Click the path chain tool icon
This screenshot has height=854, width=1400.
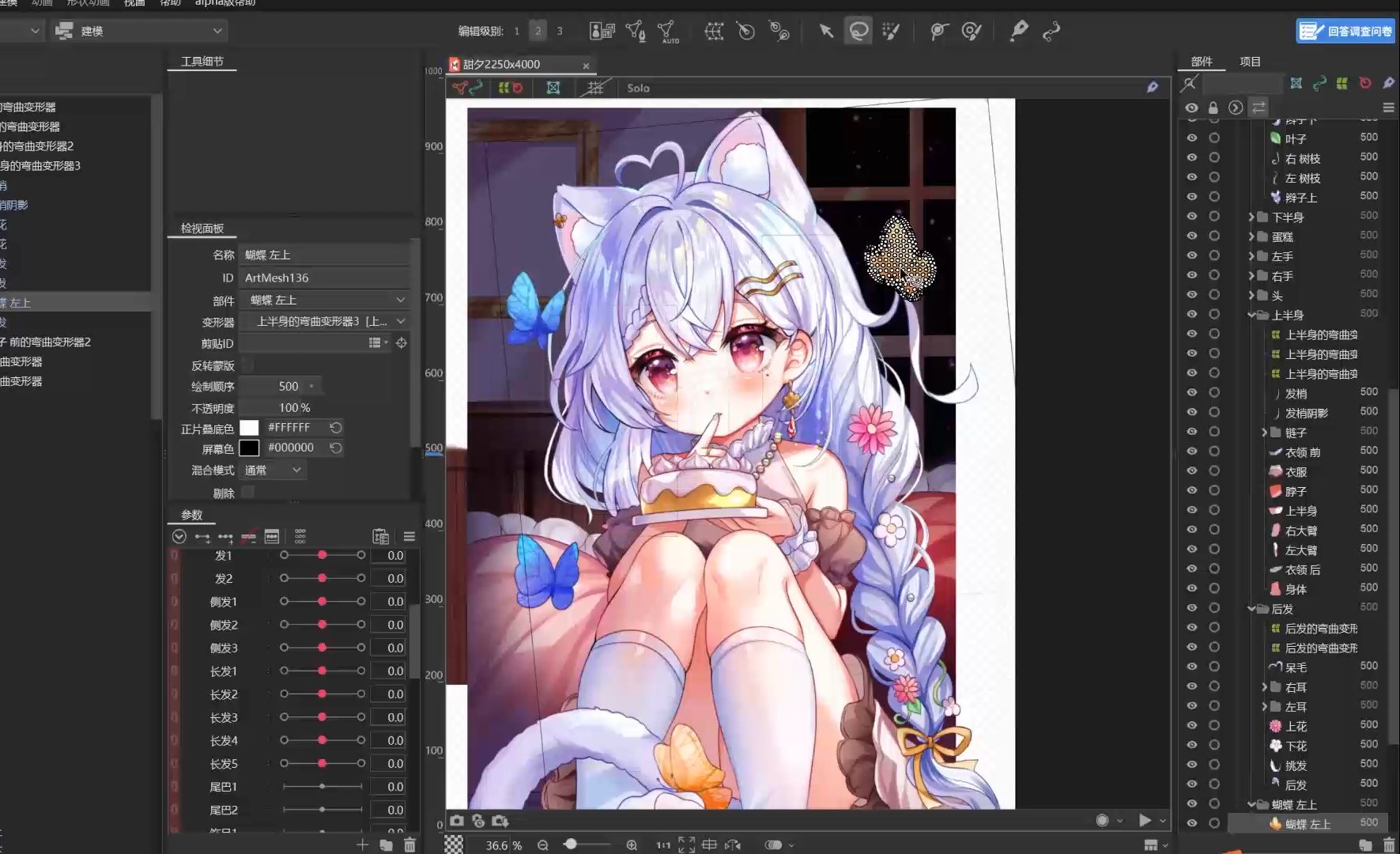coord(1051,31)
